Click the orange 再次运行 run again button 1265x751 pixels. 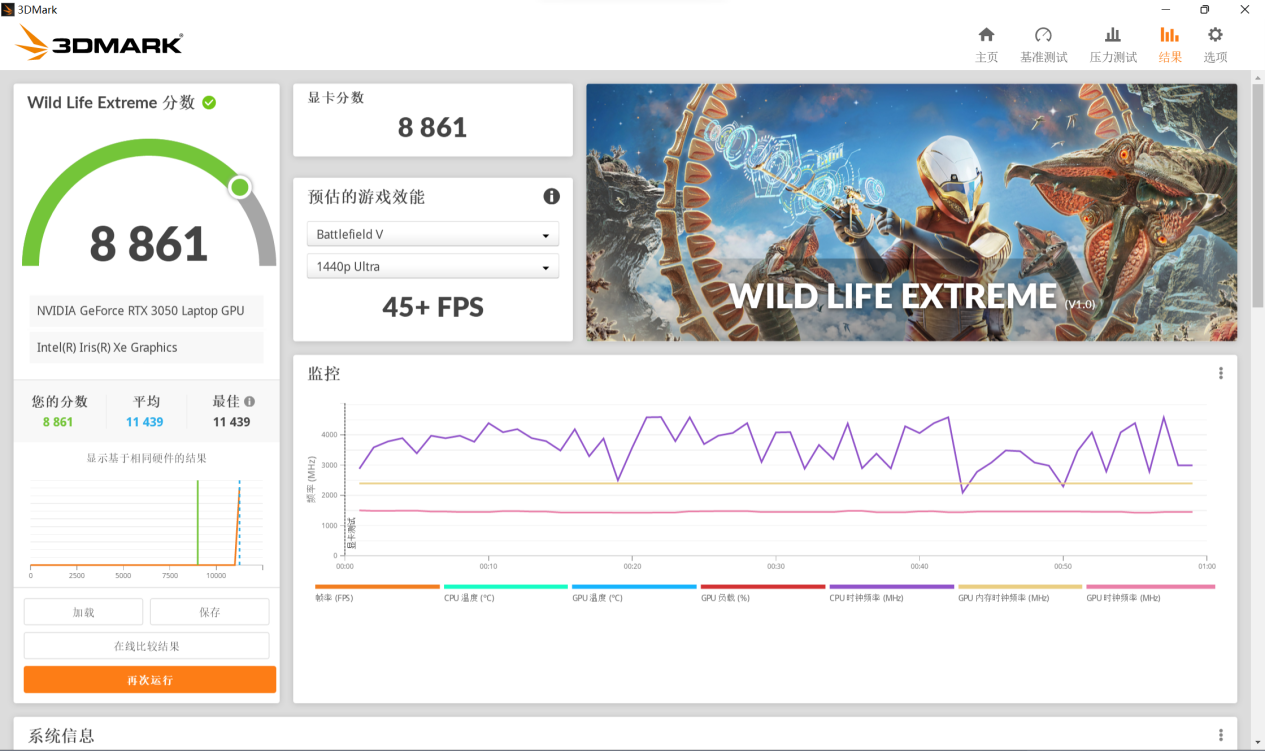pyautogui.click(x=150, y=680)
